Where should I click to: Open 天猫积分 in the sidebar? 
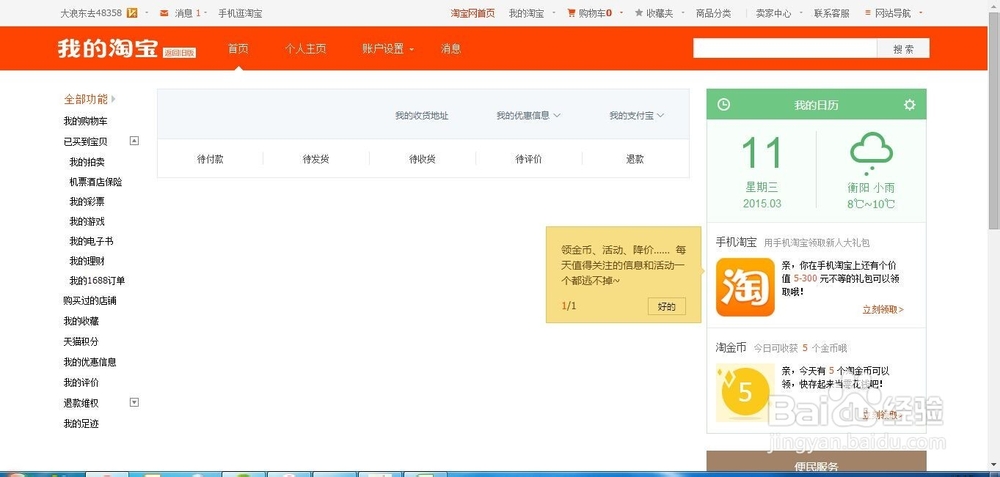coord(81,341)
